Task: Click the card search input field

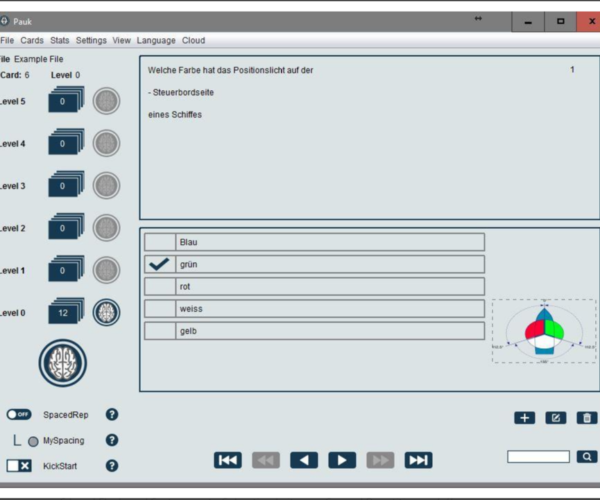Action: [538, 457]
